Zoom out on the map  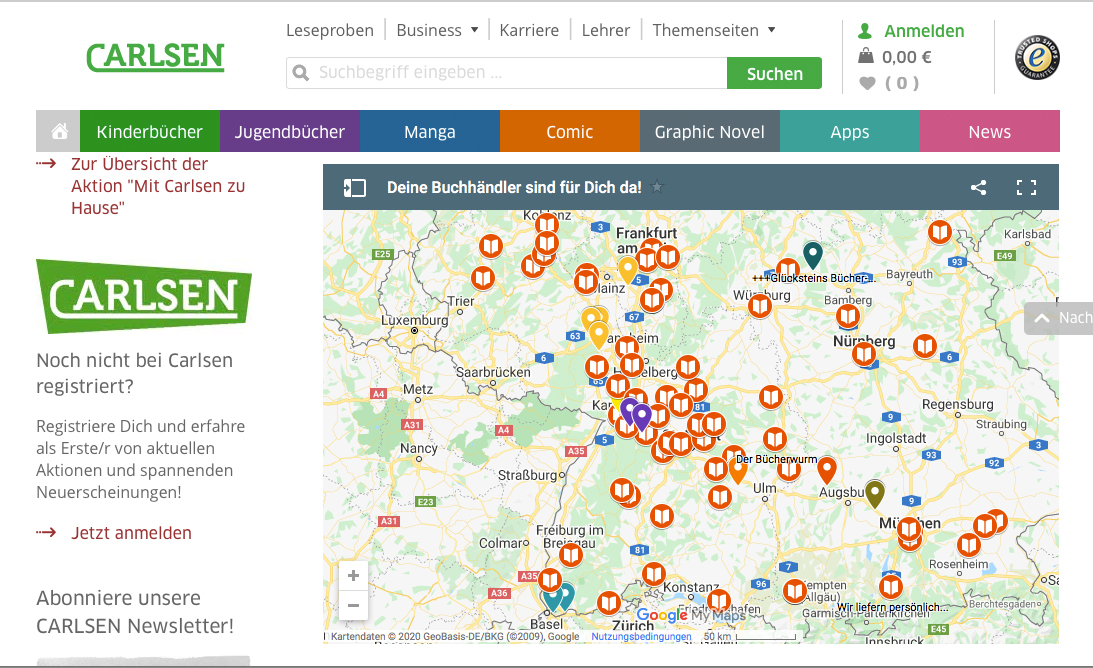(352, 605)
